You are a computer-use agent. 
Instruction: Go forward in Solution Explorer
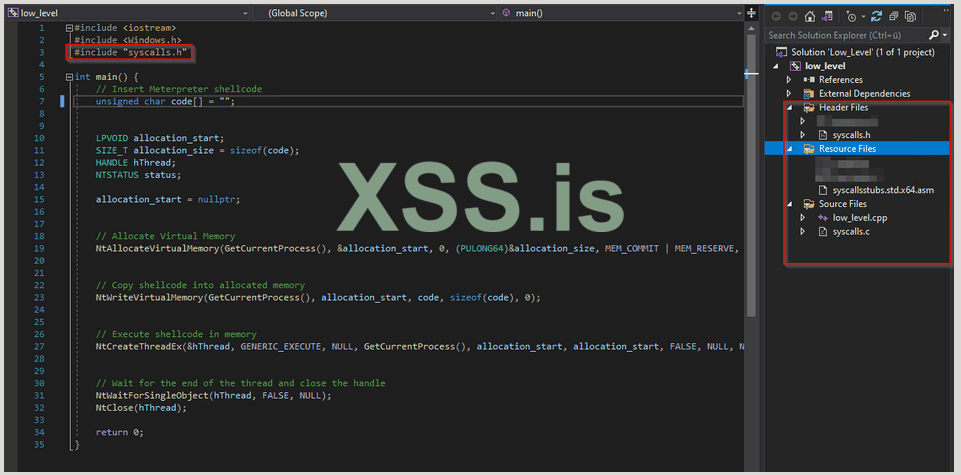pyautogui.click(x=792, y=17)
